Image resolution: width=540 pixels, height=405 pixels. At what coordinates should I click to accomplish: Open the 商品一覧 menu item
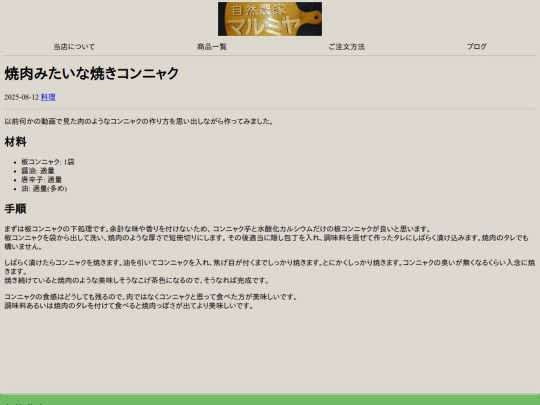pyautogui.click(x=212, y=46)
